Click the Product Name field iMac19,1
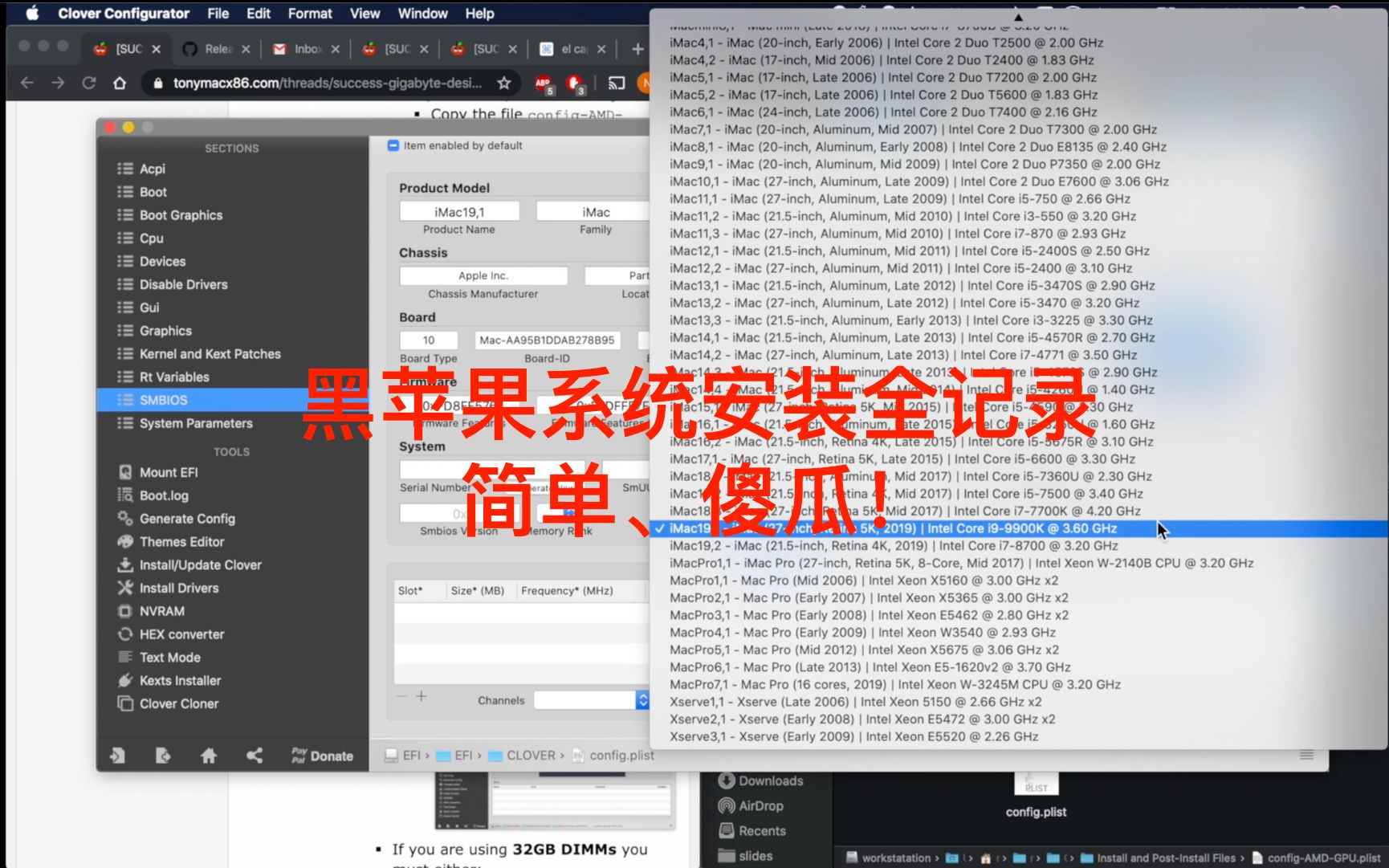Viewport: 1389px width, 868px height. click(x=459, y=212)
